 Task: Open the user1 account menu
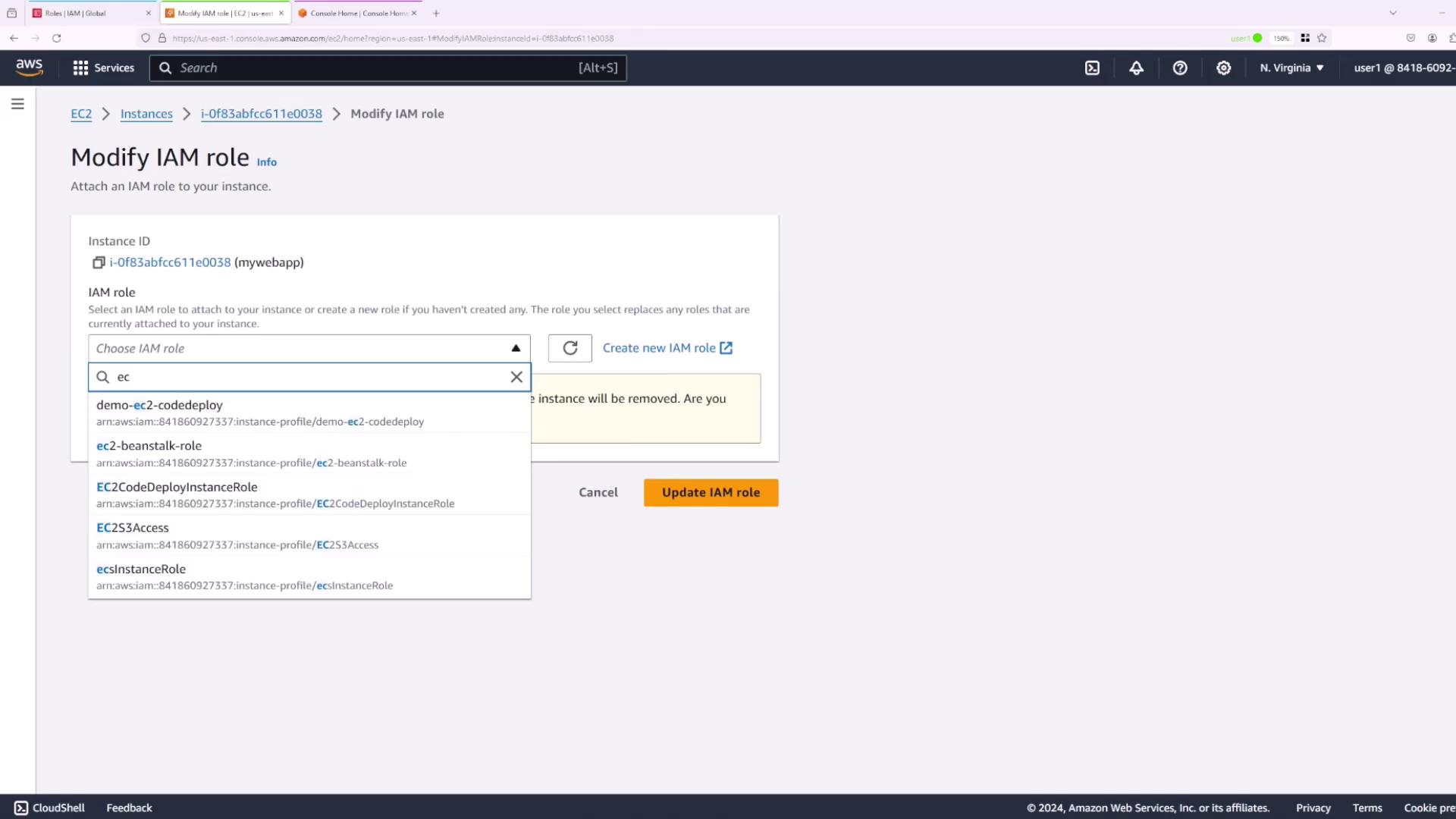point(1403,67)
